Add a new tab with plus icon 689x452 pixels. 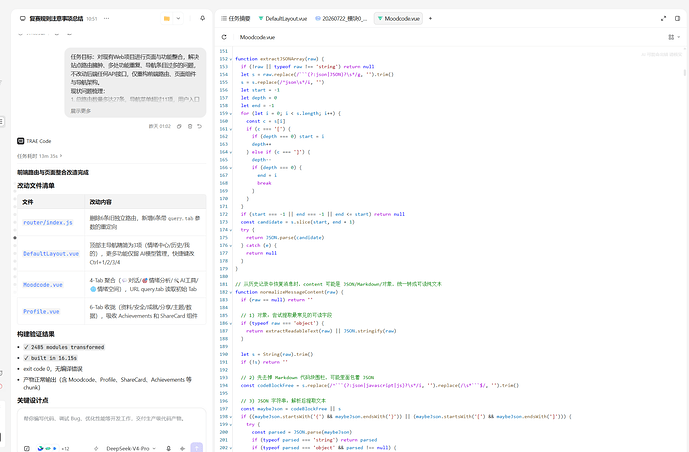tap(430, 18)
